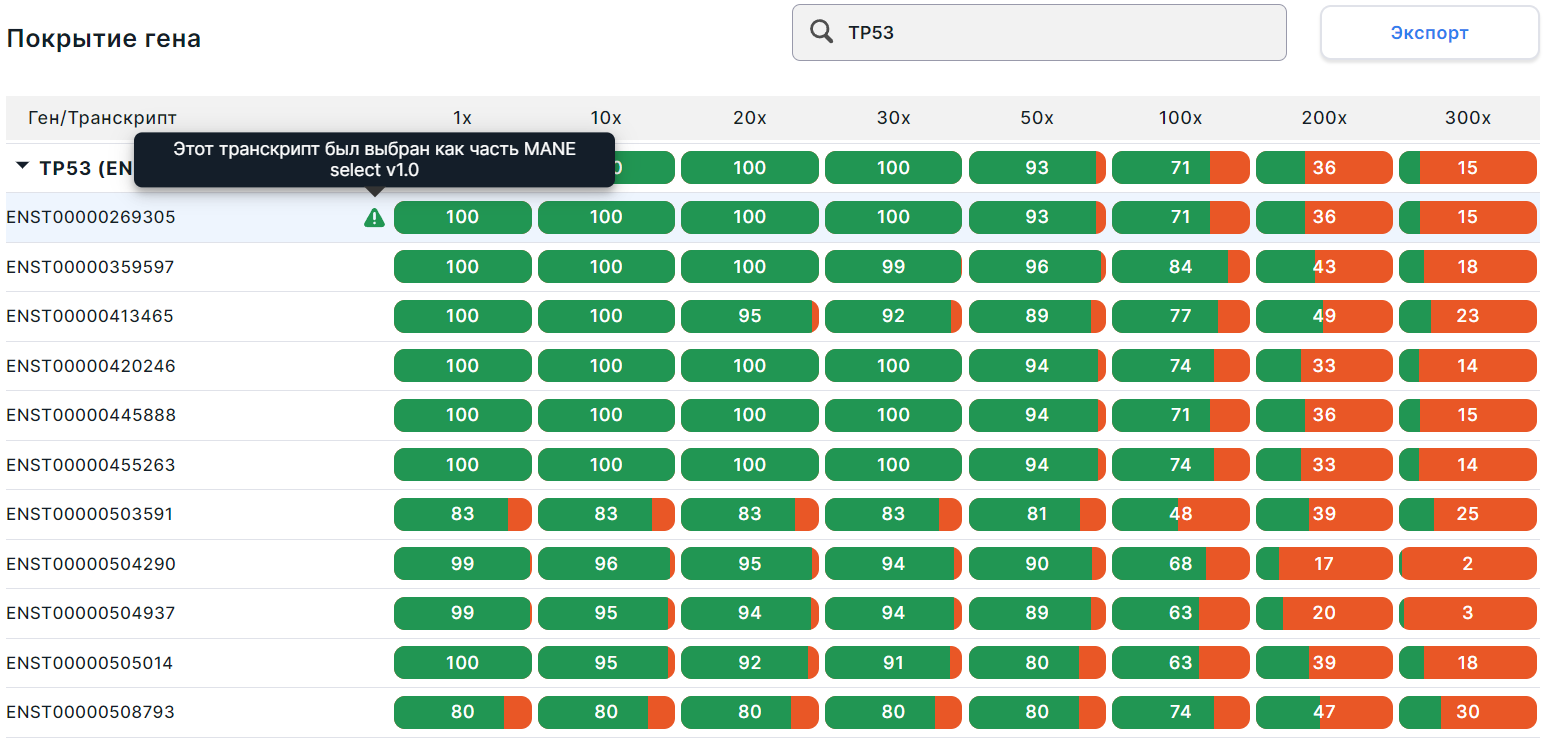The image size is (1548, 742).
Task: Click the MANE select warning triangle icon
Action: coord(374,217)
